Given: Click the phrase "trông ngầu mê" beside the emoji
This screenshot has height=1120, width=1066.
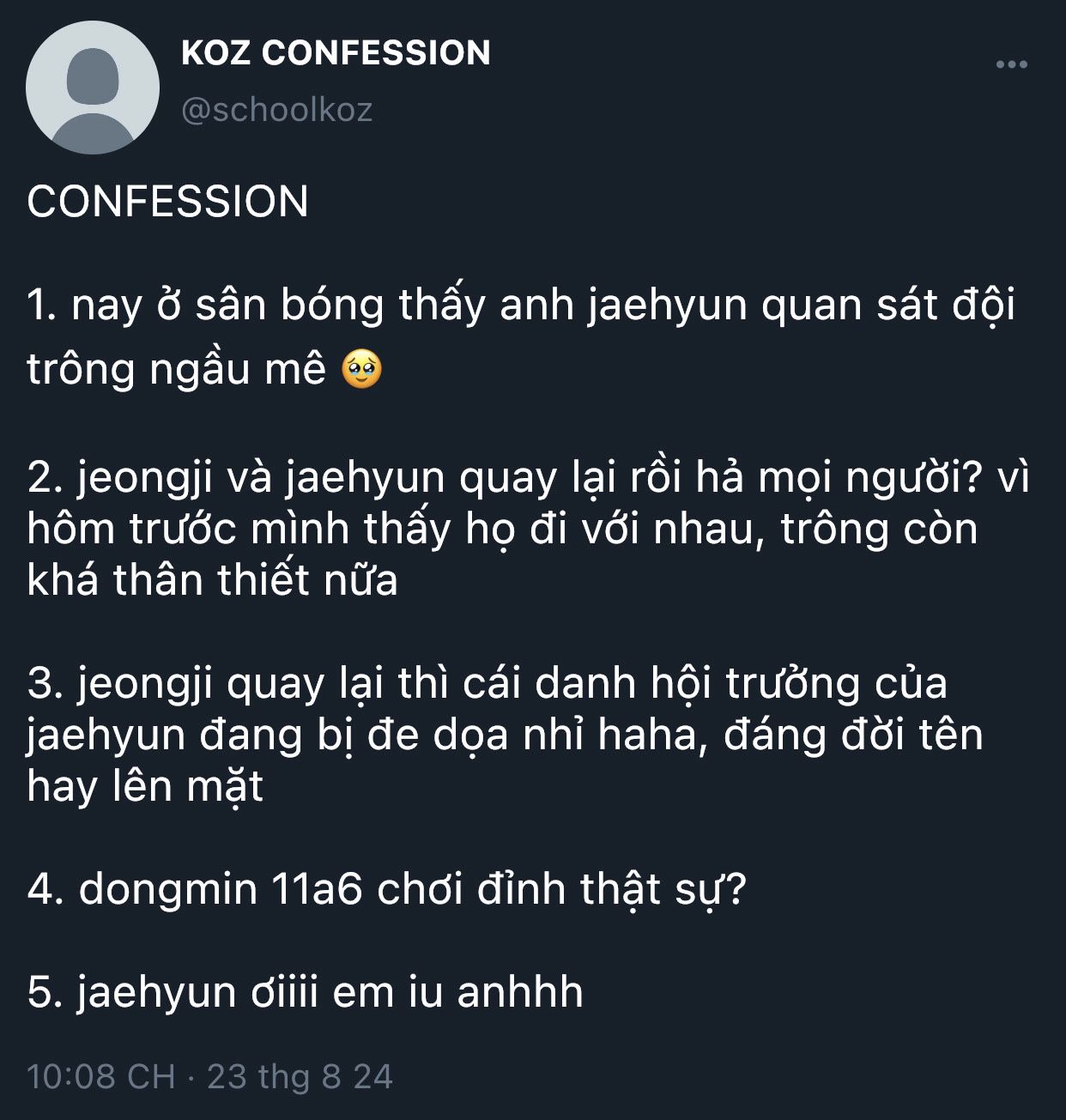Looking at the screenshot, I should [x=177, y=370].
